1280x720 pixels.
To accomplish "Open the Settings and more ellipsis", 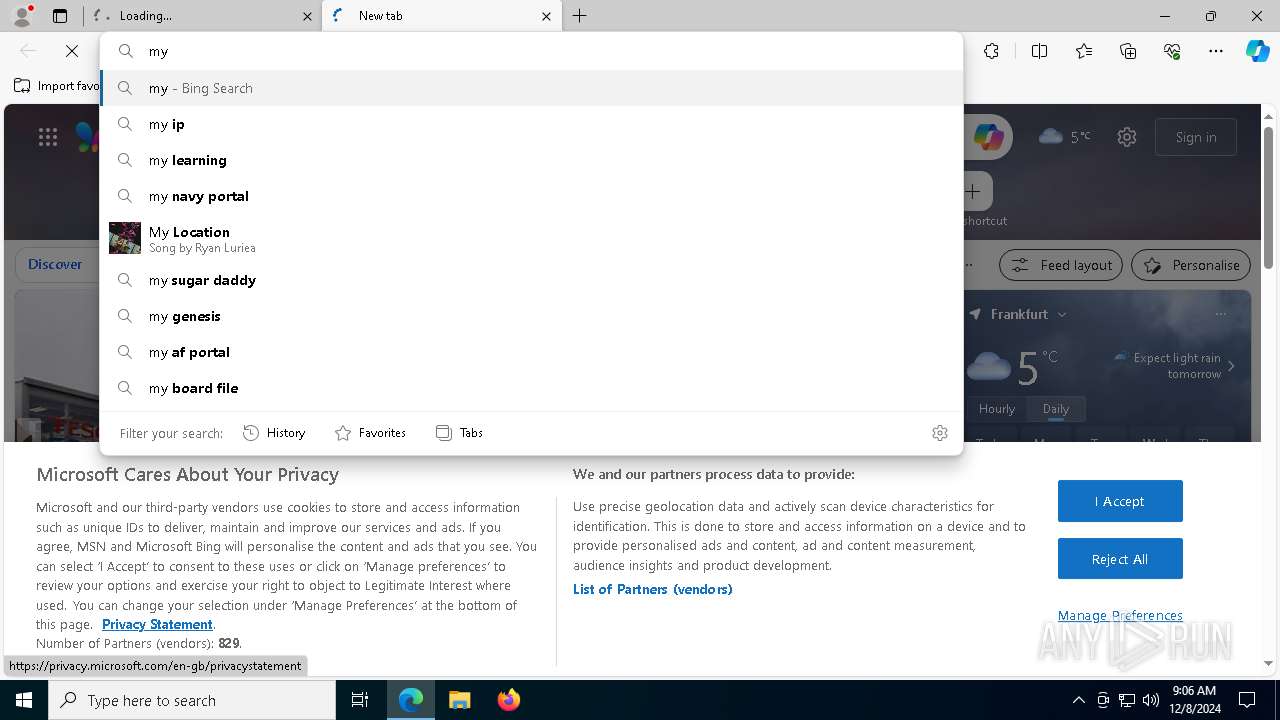I will coord(1216,51).
